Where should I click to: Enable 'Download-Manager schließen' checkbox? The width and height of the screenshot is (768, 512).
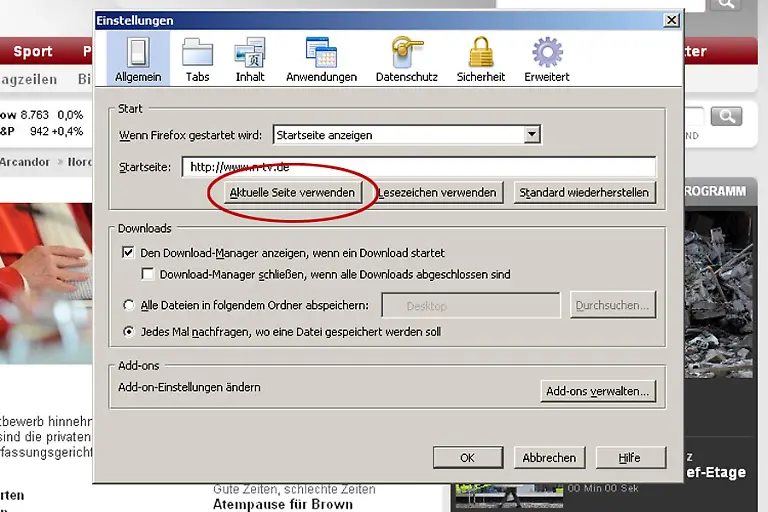point(148,274)
